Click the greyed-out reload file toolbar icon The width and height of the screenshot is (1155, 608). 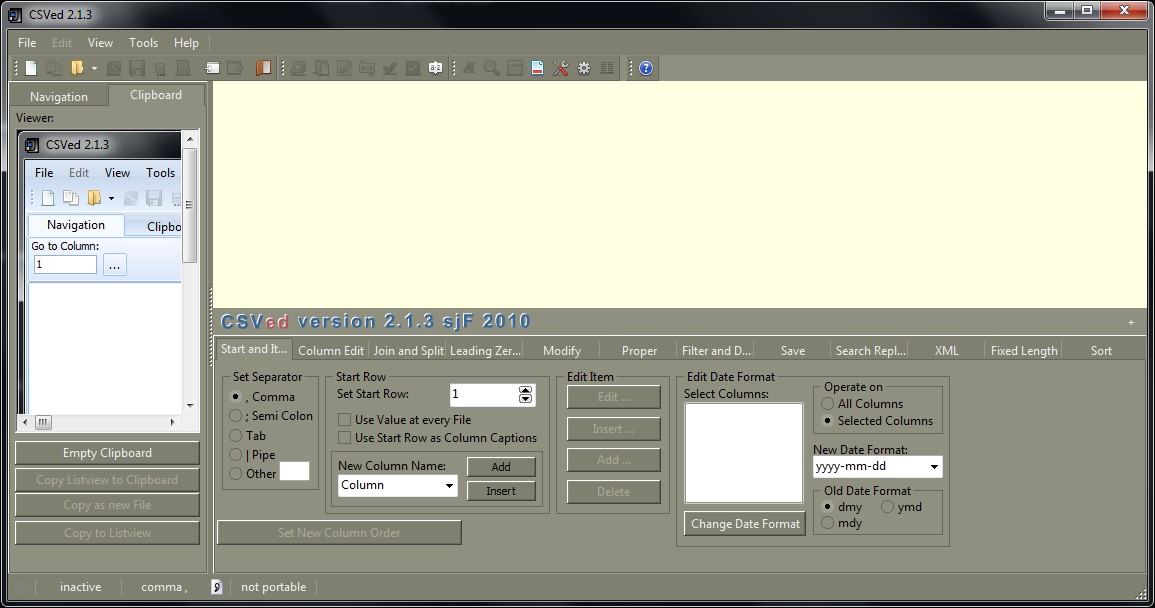113,69
